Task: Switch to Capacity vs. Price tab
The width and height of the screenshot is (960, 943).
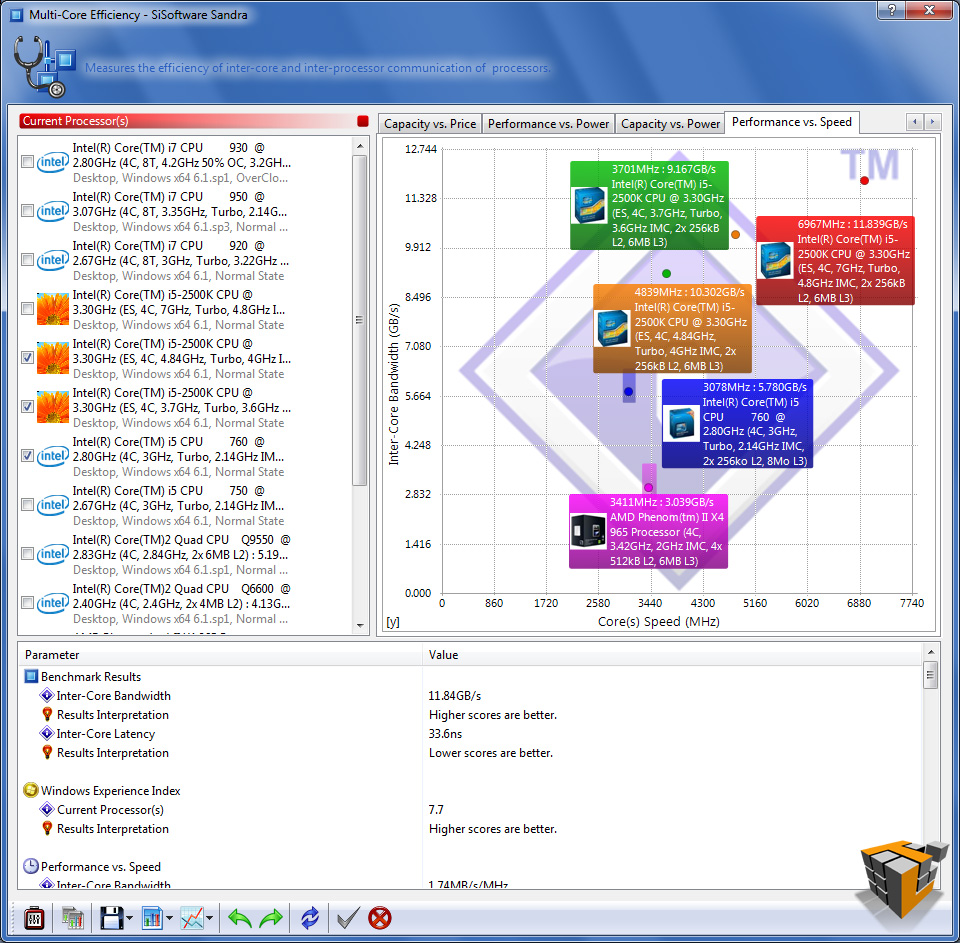Action: (430, 124)
